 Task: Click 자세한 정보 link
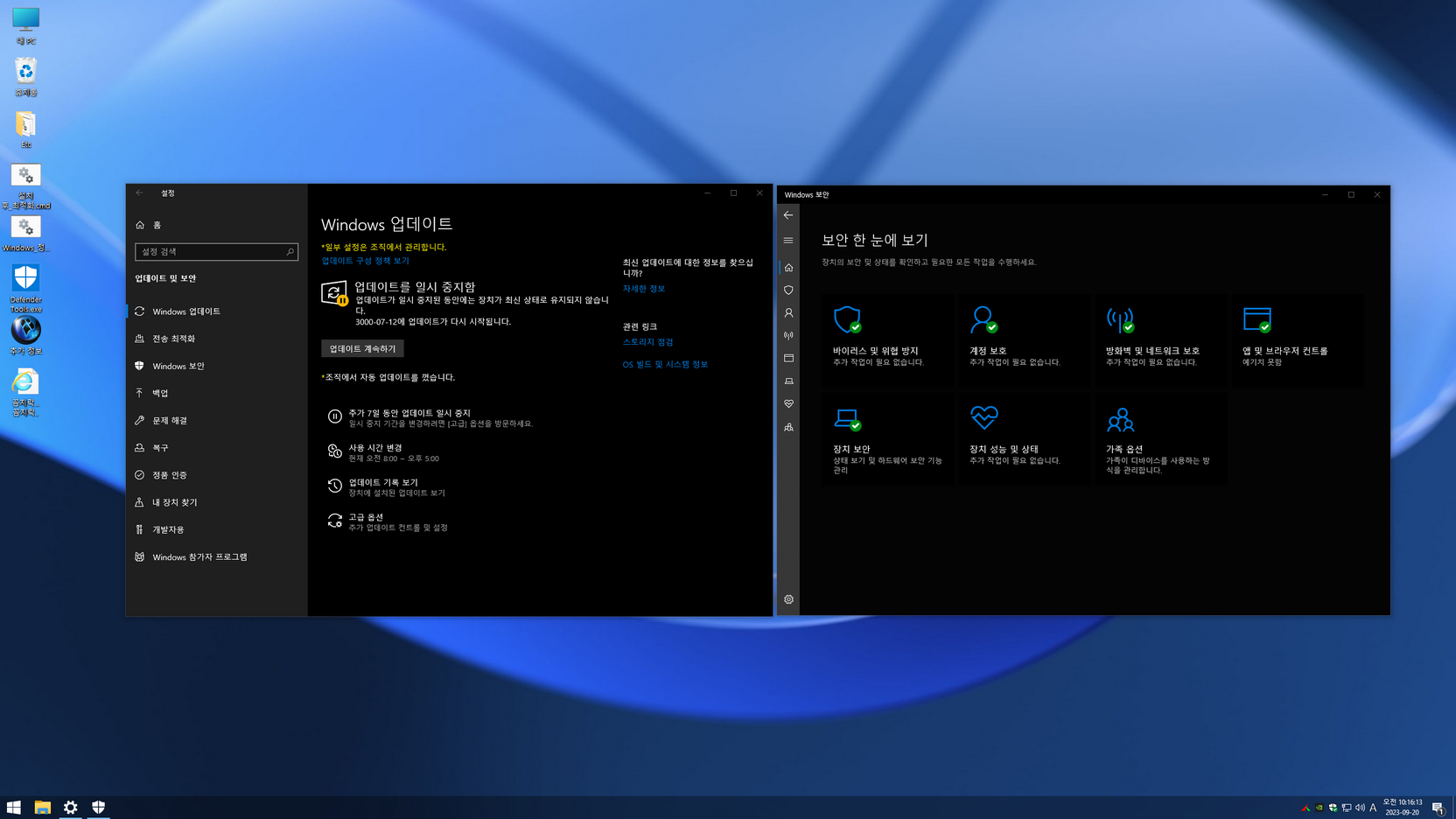(x=643, y=289)
